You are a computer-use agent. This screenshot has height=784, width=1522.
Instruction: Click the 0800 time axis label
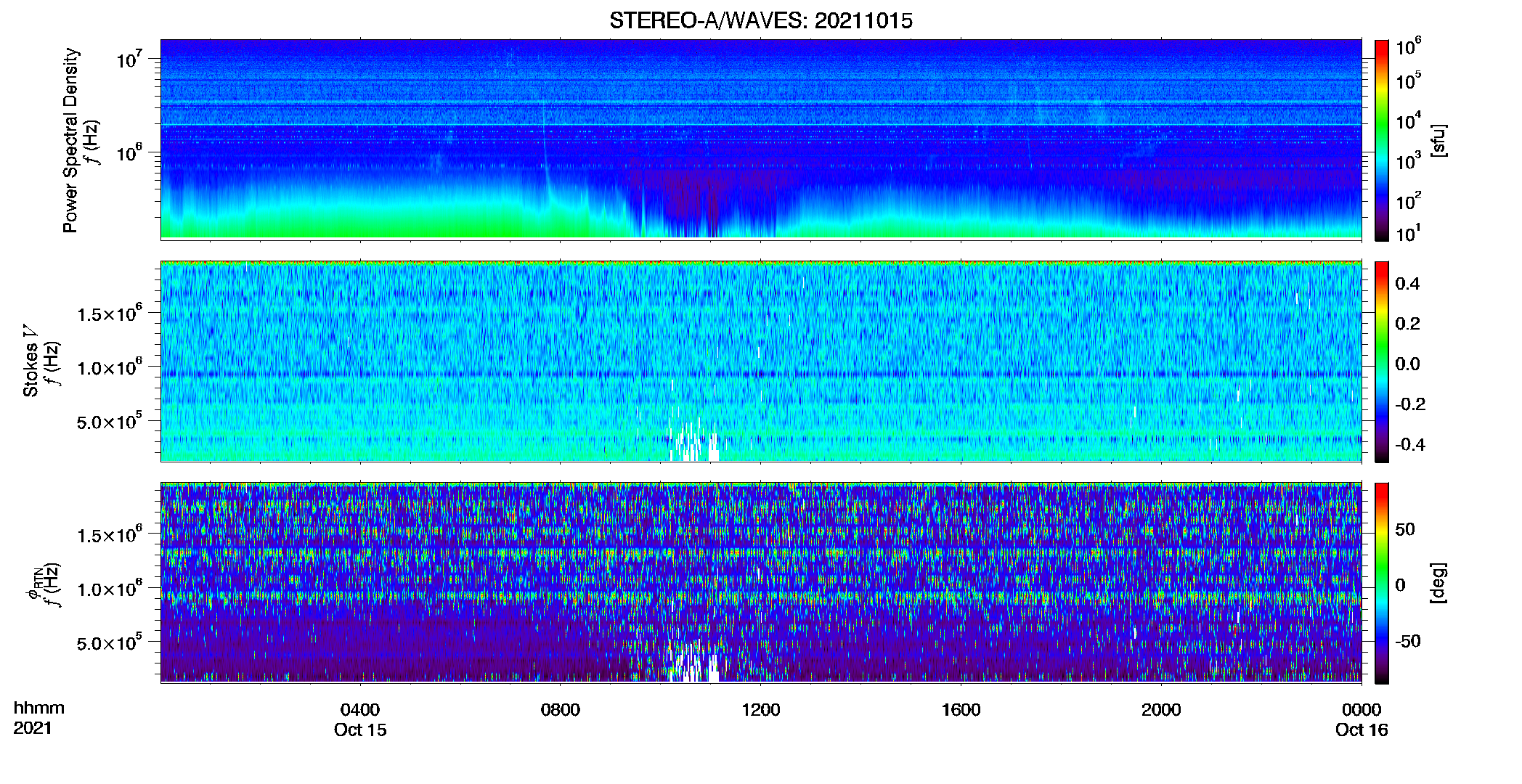[x=561, y=710]
